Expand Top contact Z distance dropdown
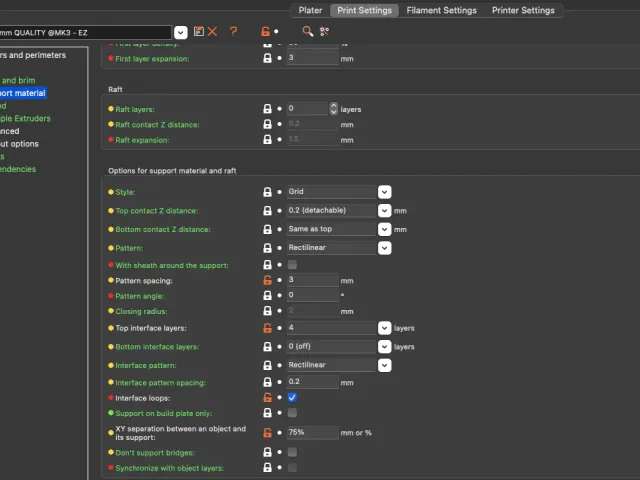 [384, 211]
